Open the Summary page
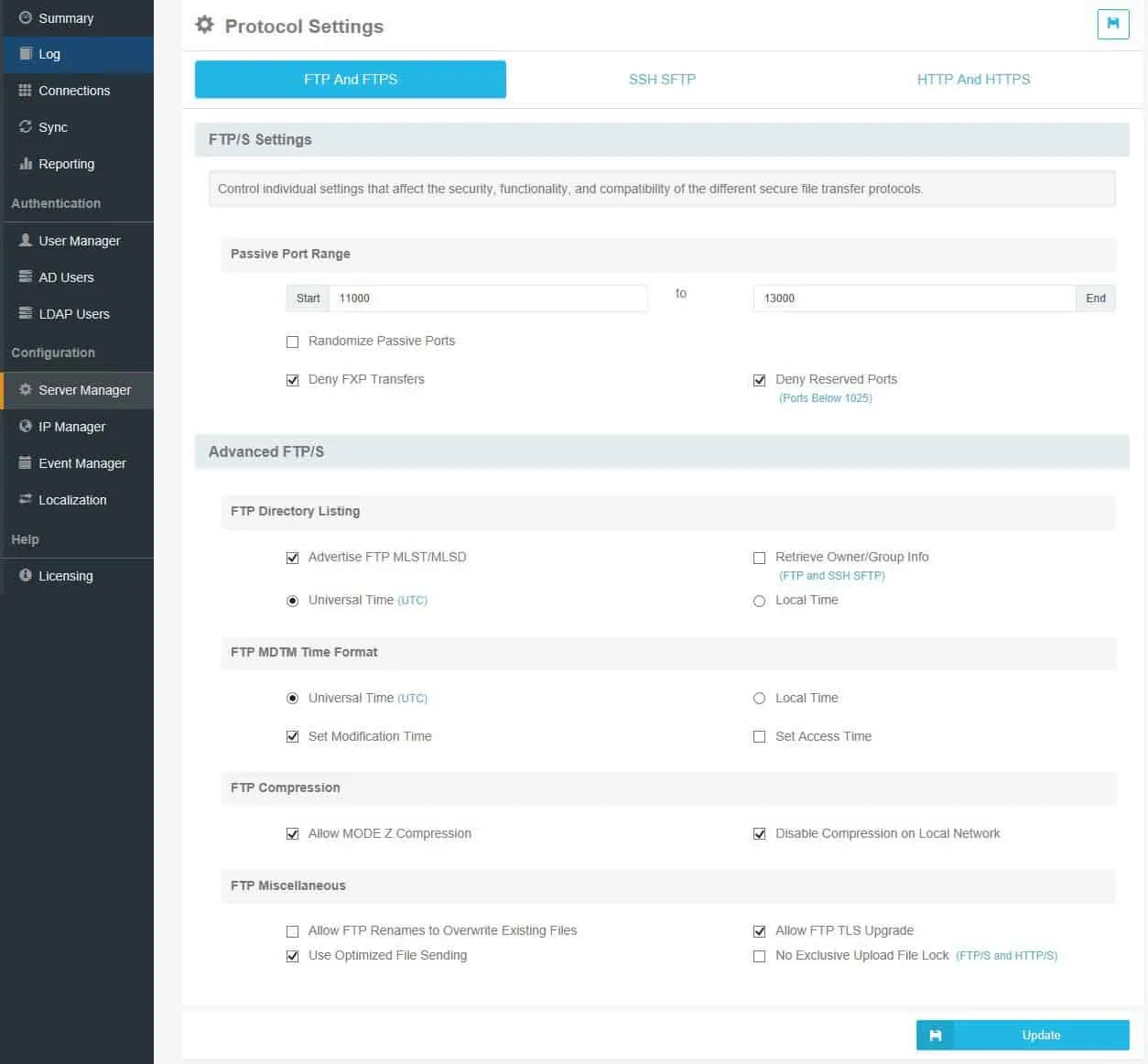Screen dimensions: 1148x1064 (77, 18)
